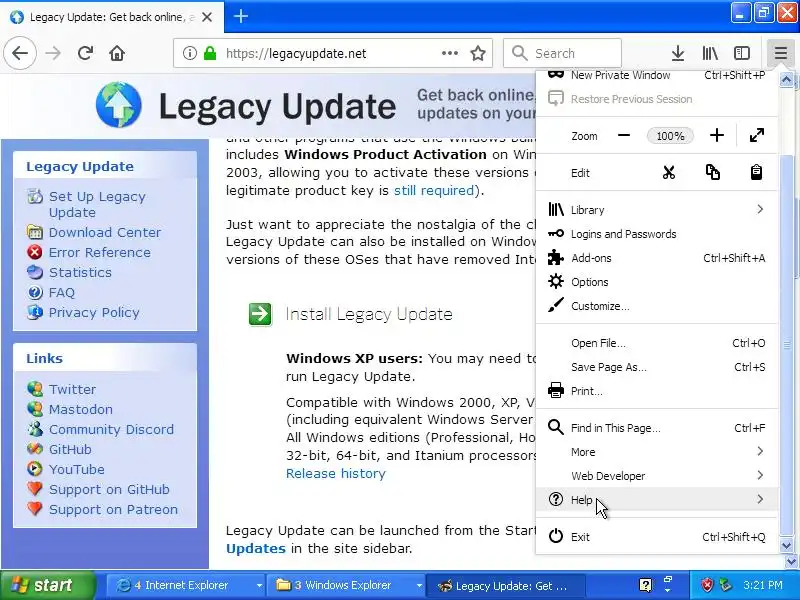This screenshot has height=600, width=800.
Task: Open Library submenu
Action: (x=657, y=210)
